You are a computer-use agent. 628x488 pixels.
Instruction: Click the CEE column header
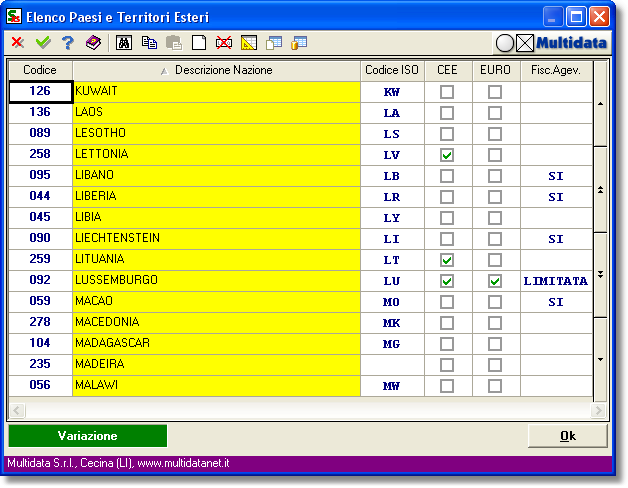click(x=448, y=71)
